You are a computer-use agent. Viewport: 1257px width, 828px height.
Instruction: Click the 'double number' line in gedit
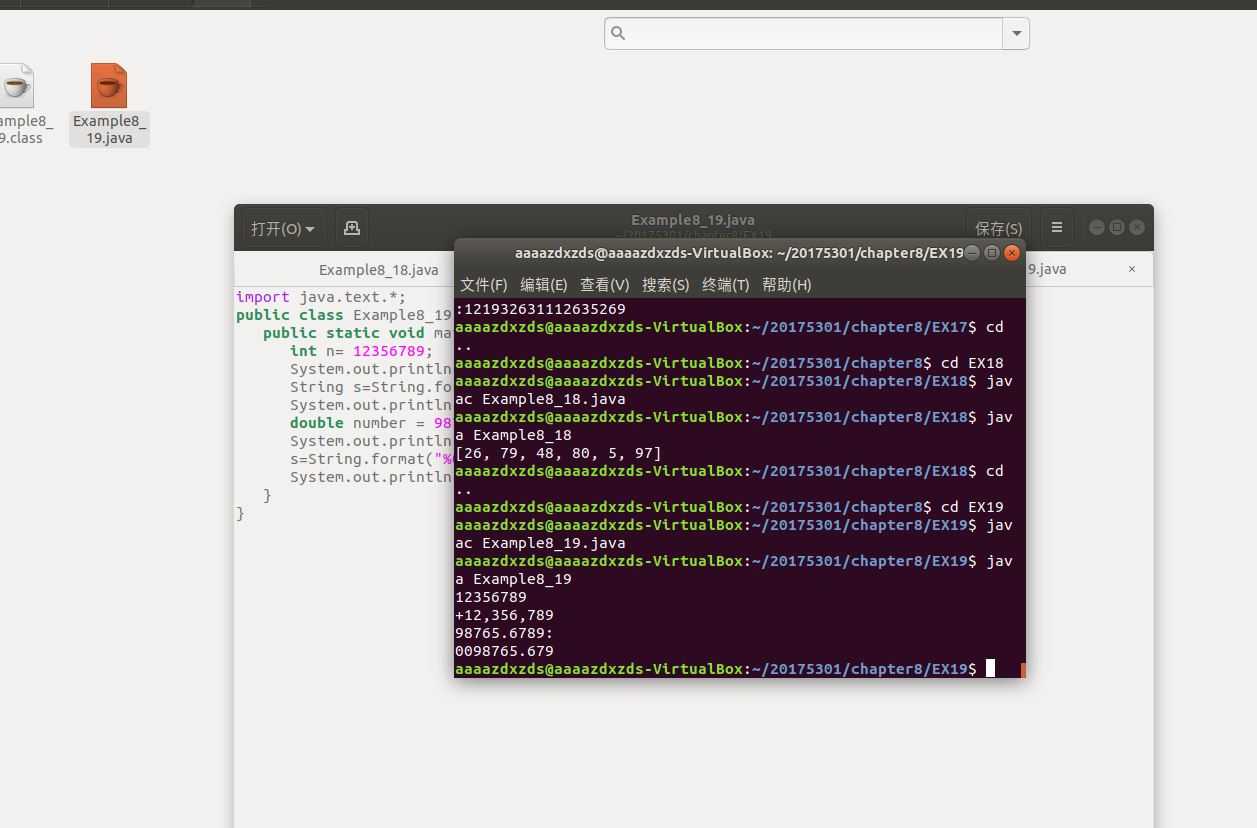371,423
